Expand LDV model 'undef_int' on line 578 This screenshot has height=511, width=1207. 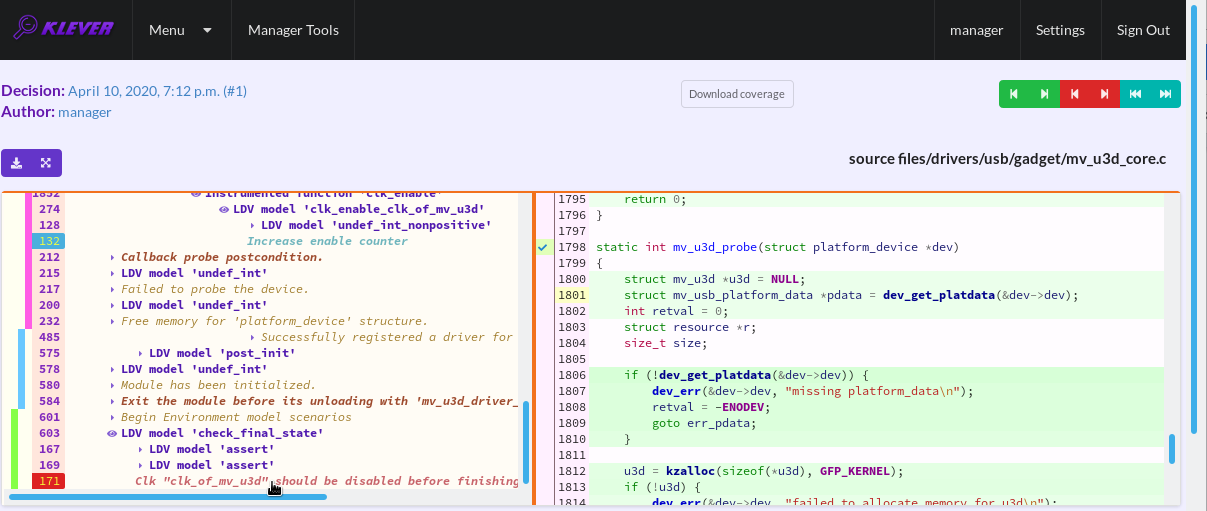pyautogui.click(x=112, y=369)
